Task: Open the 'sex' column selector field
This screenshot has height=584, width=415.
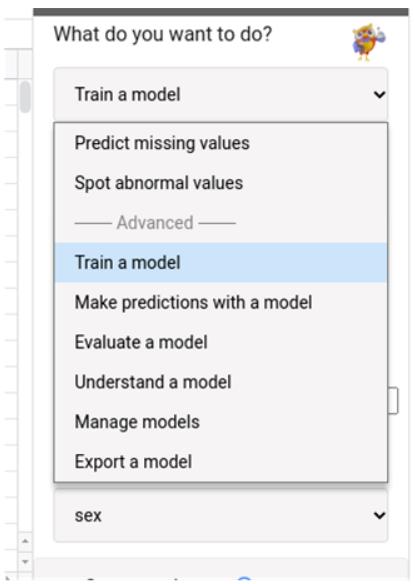Action: (x=221, y=515)
